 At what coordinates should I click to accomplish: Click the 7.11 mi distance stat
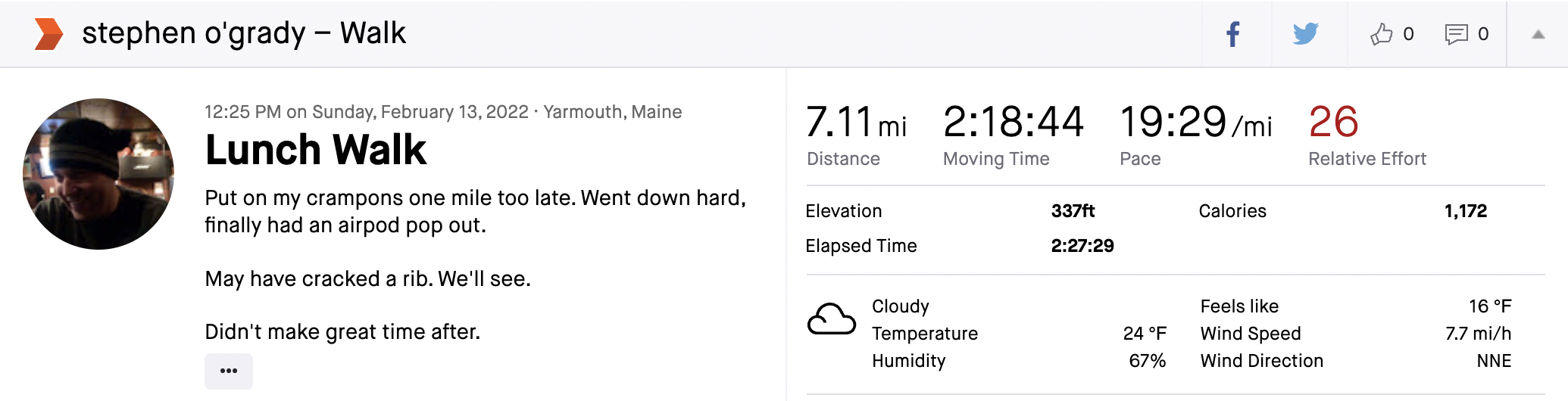point(856,122)
